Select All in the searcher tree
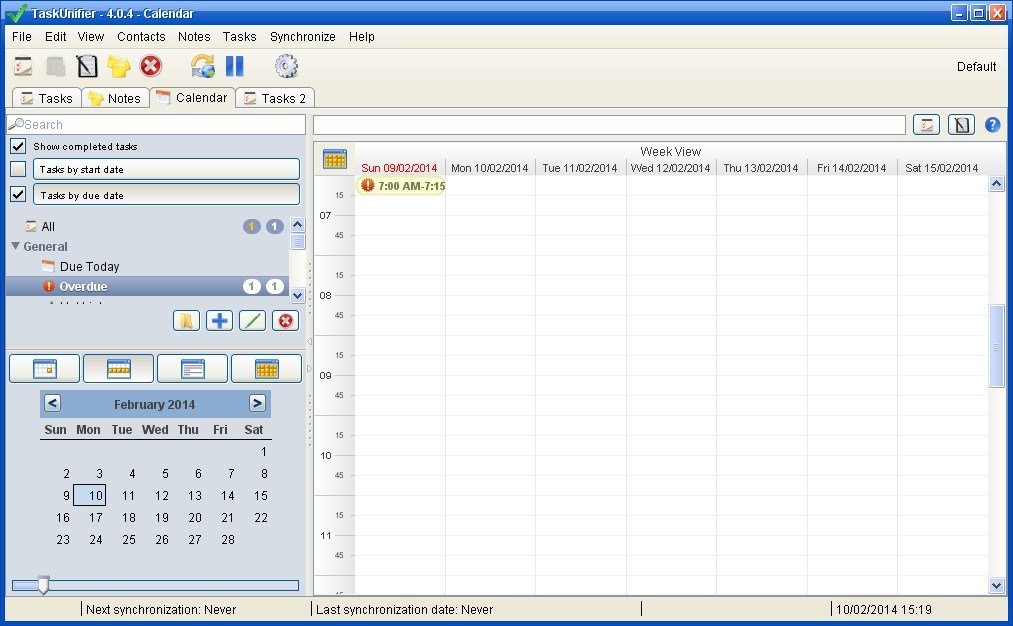This screenshot has height=626, width=1013. pos(48,227)
